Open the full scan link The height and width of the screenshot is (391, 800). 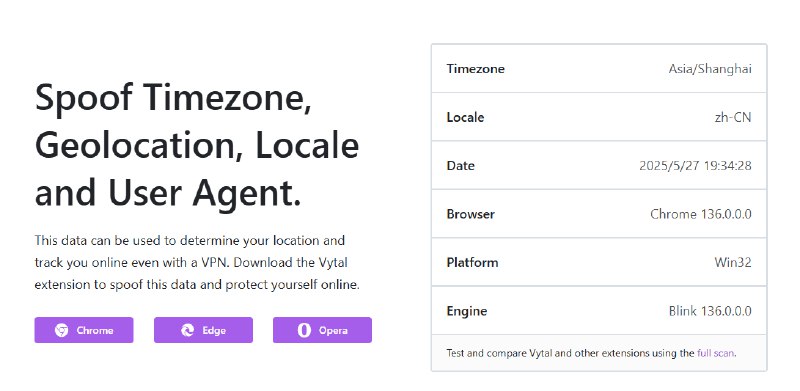pos(716,353)
